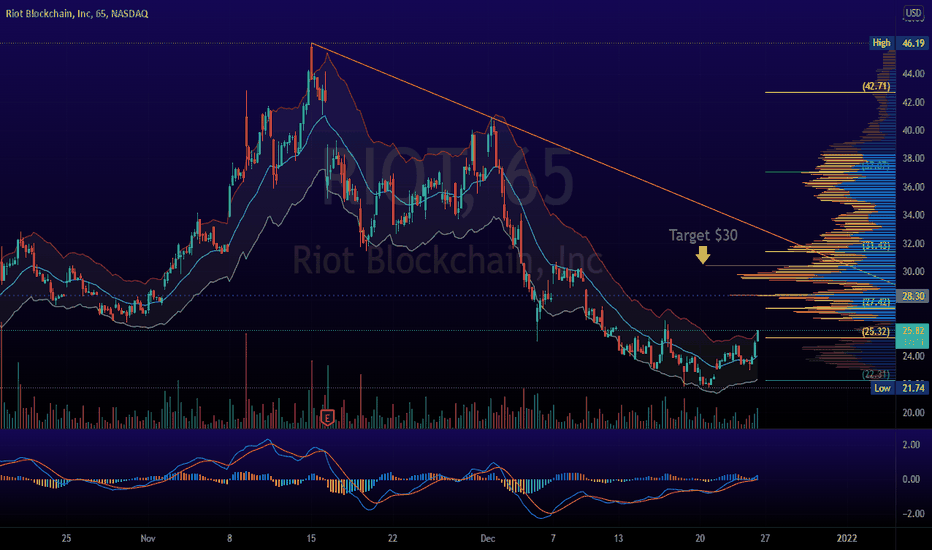The image size is (932, 550).
Task: Click the 20.00 price axis label
Action: [x=913, y=413]
